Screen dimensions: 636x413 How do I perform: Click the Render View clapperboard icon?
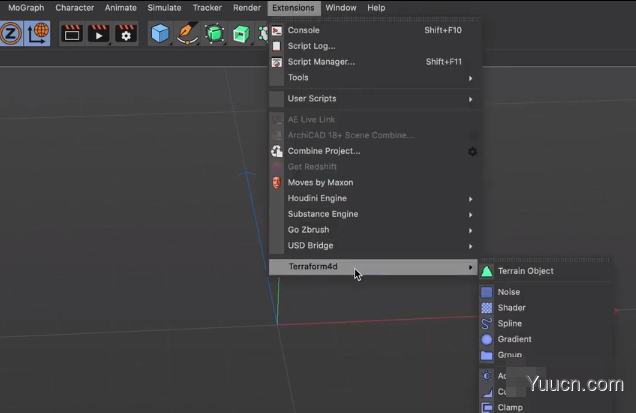point(72,34)
